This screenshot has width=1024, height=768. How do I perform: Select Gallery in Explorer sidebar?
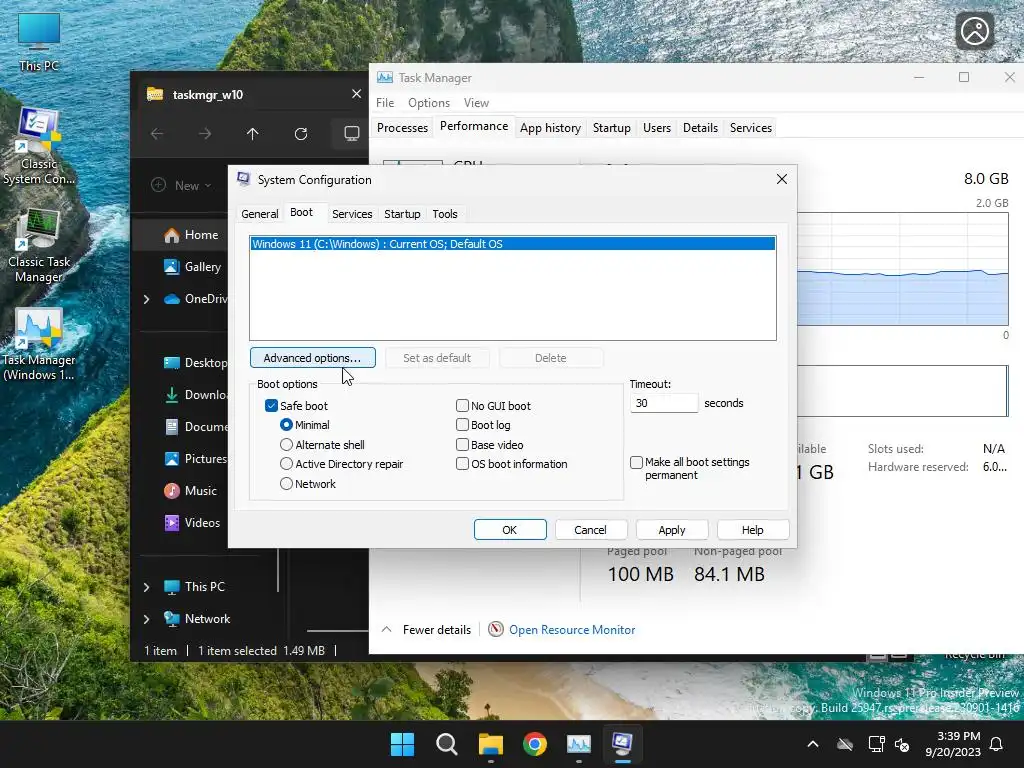(x=193, y=266)
